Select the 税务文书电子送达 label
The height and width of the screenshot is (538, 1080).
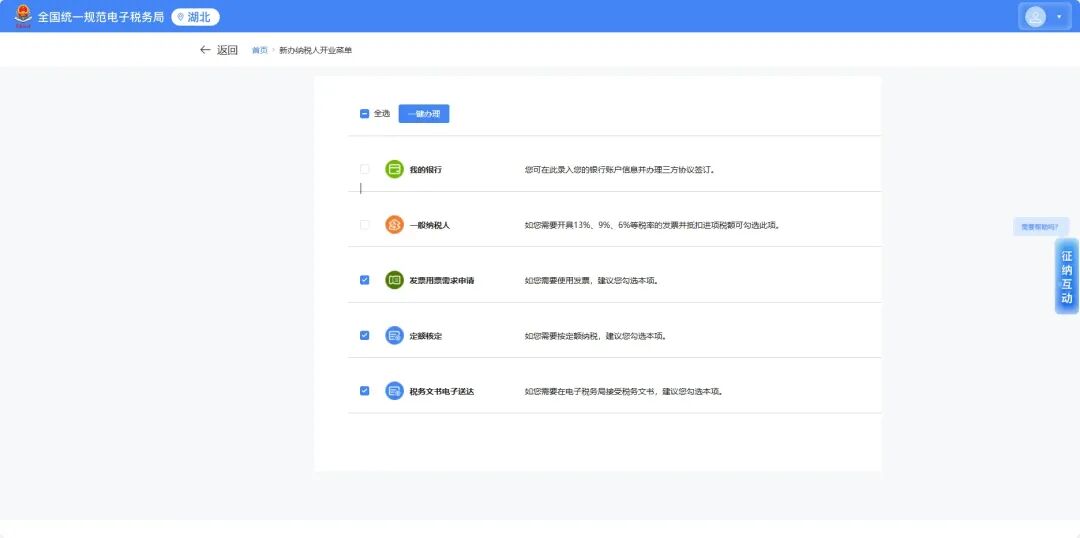click(442, 392)
